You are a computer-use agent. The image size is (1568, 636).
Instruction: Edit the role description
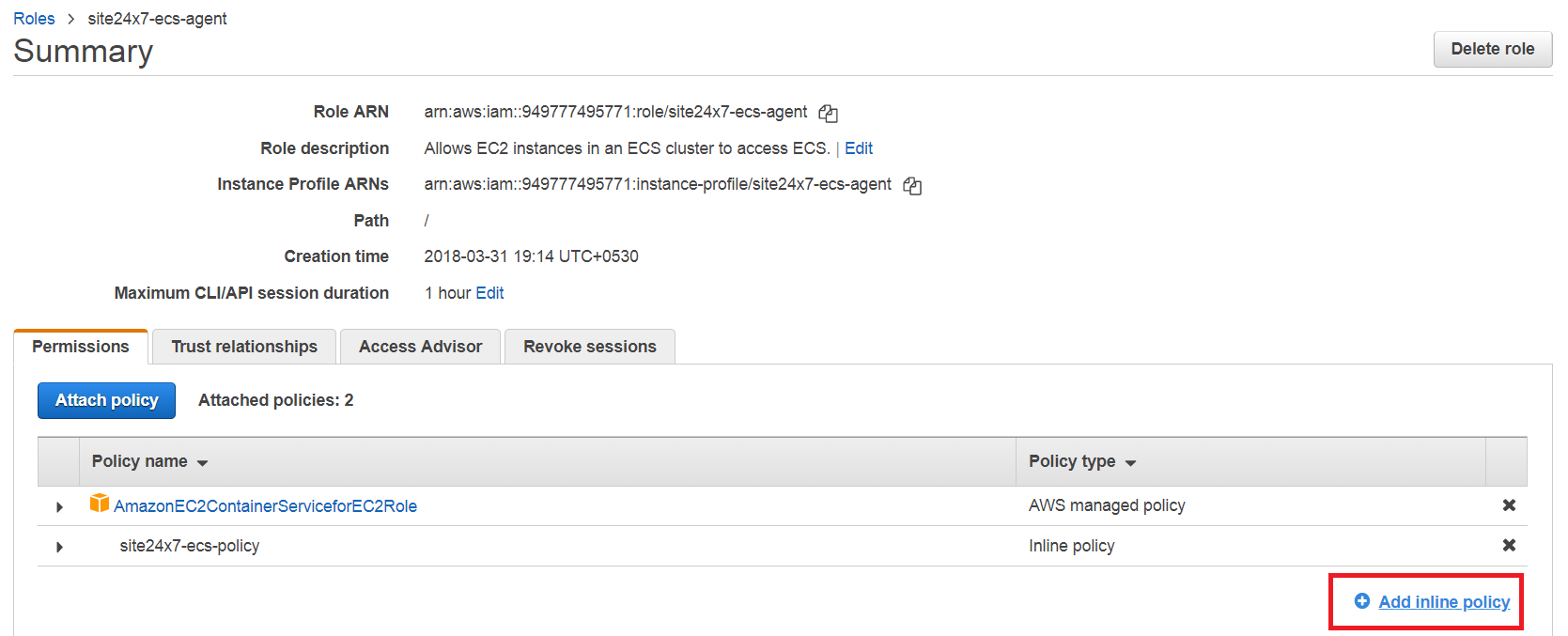859,148
